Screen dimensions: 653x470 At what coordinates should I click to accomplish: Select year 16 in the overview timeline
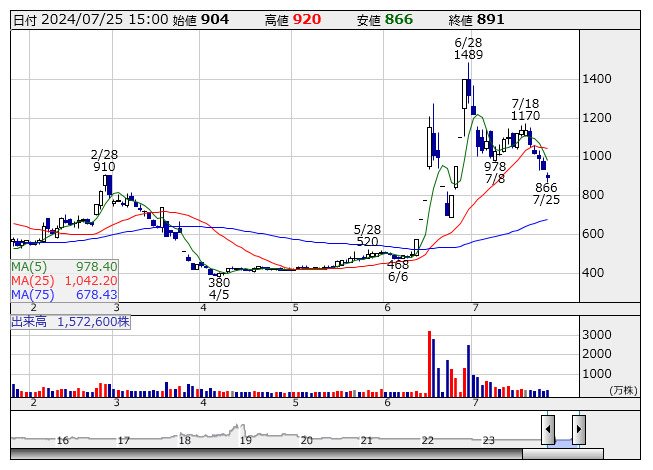(x=63, y=440)
